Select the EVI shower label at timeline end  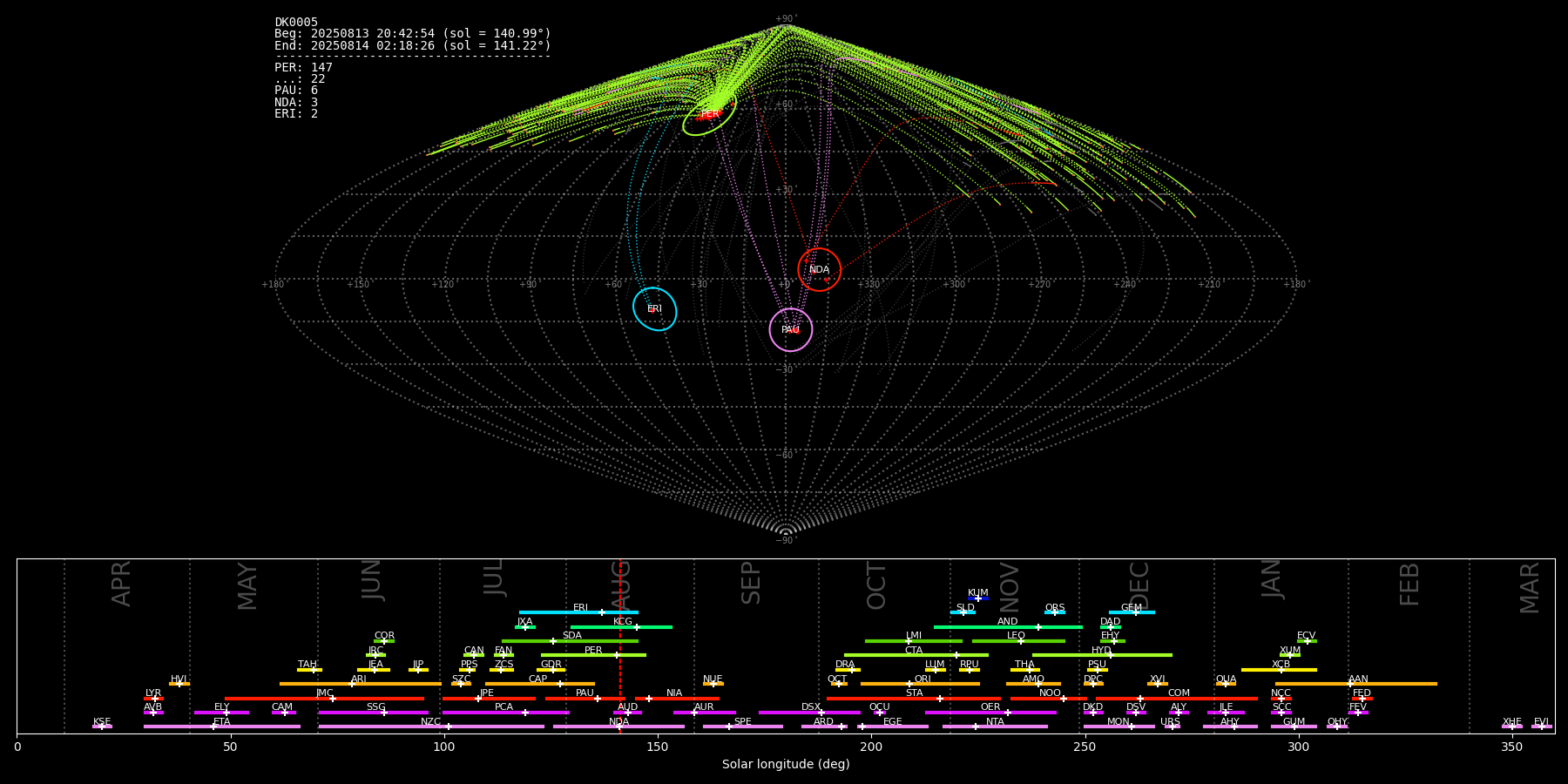pyautogui.click(x=1541, y=721)
